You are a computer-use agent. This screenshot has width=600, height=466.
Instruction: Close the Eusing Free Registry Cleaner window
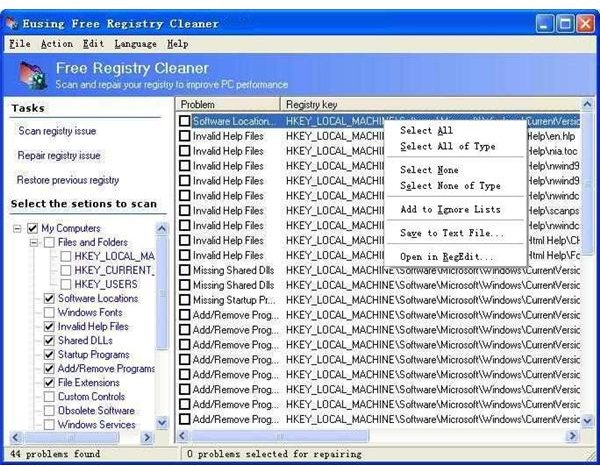tap(585, 24)
